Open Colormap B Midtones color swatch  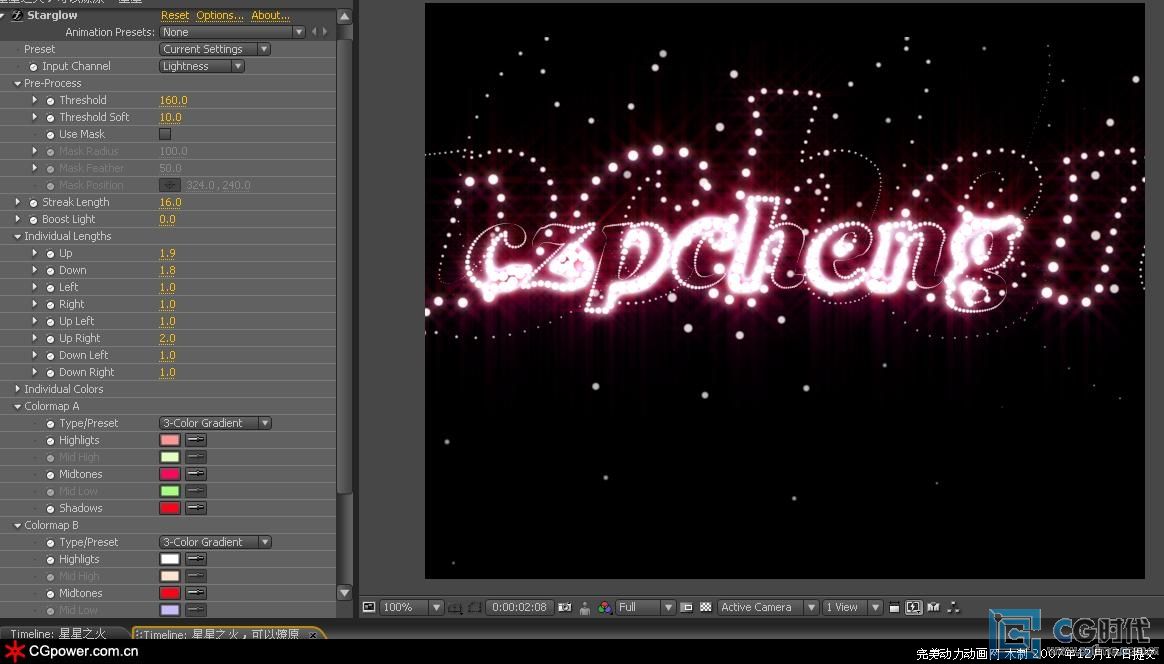(170, 593)
